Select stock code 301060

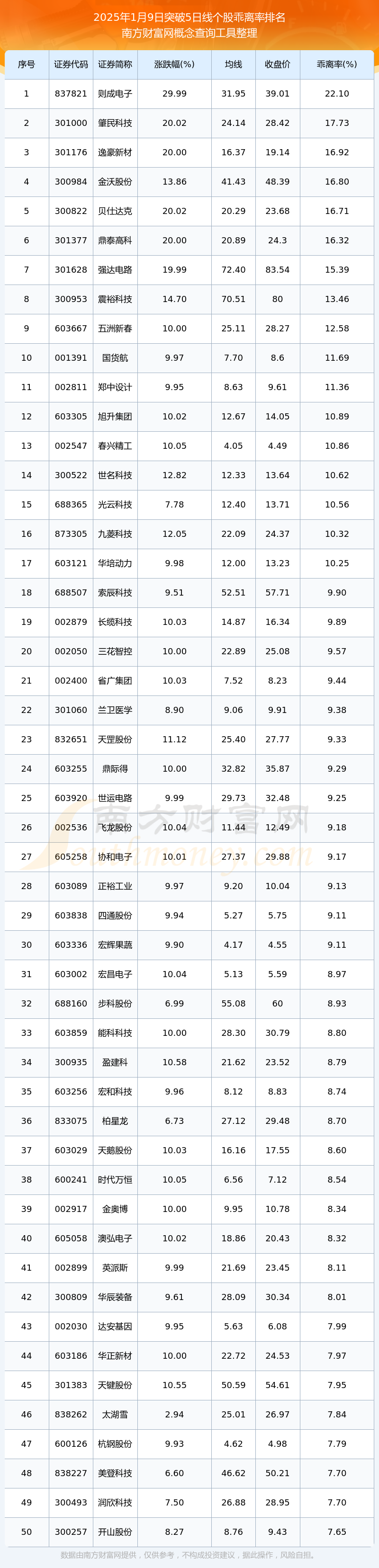[71, 710]
